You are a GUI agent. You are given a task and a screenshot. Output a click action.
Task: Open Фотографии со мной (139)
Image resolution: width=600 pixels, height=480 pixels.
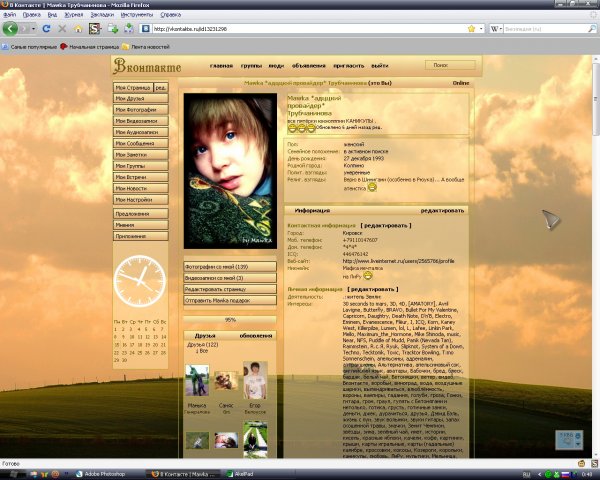[230, 267]
